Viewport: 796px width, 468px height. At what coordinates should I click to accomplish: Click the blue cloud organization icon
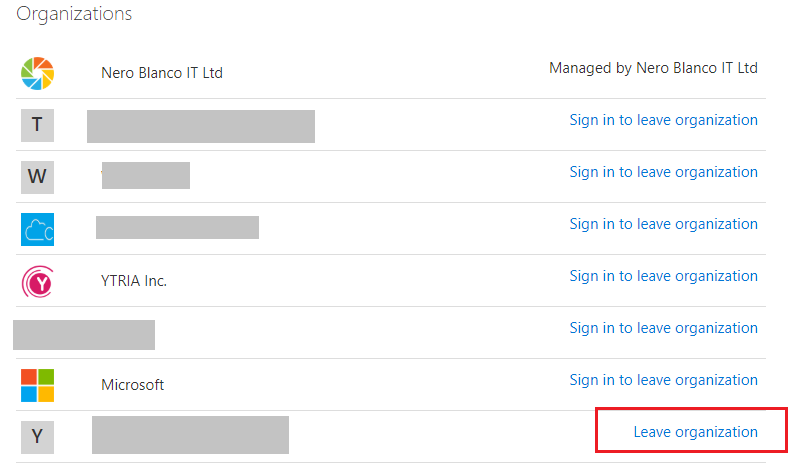(x=38, y=229)
